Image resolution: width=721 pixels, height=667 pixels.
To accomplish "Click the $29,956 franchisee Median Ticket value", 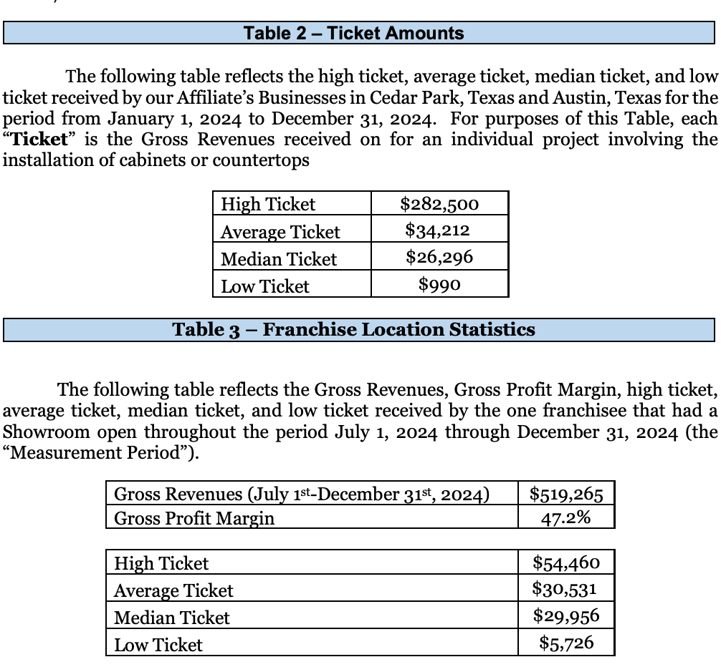I will tap(568, 617).
